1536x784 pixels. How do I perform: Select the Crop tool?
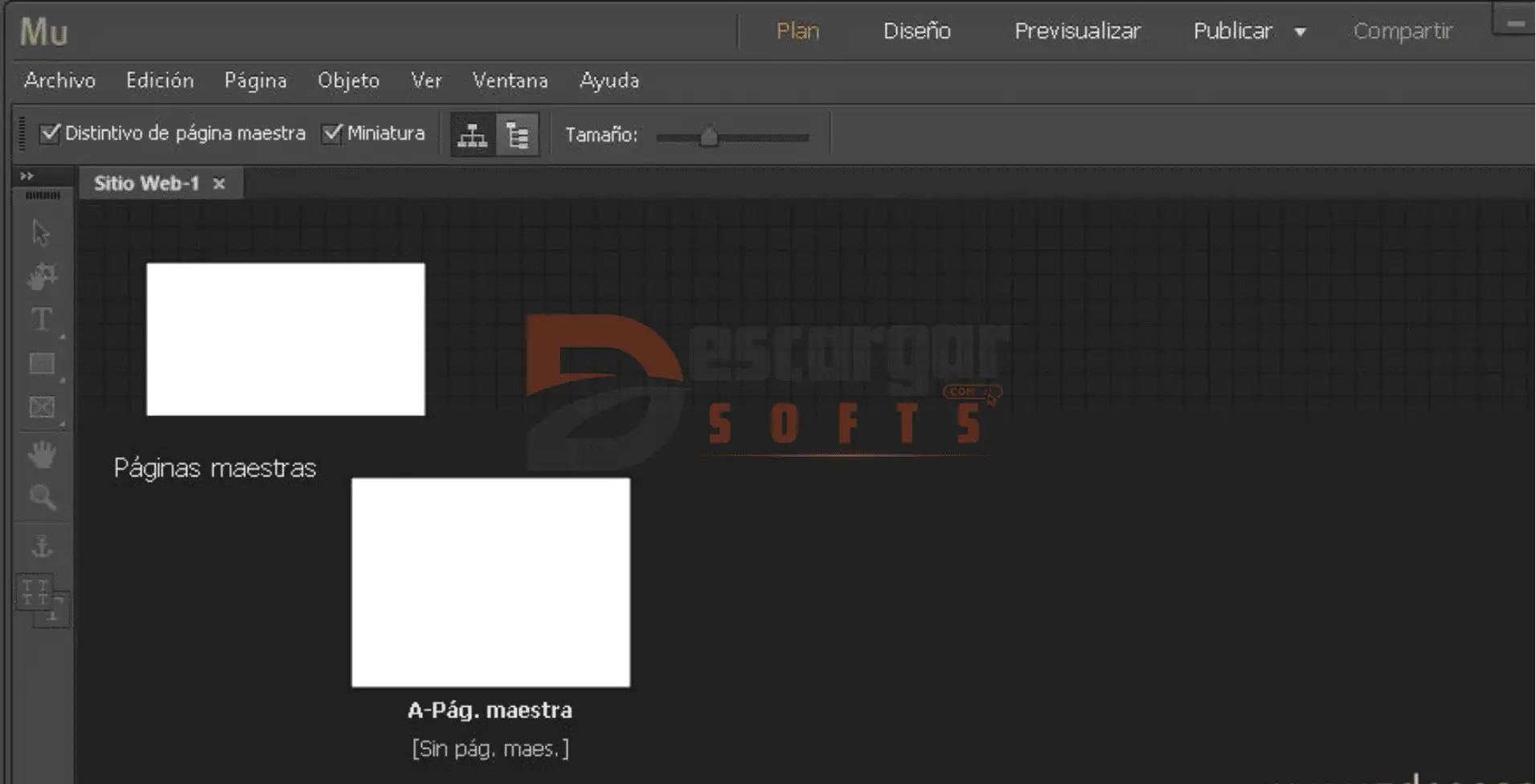pyautogui.click(x=42, y=276)
